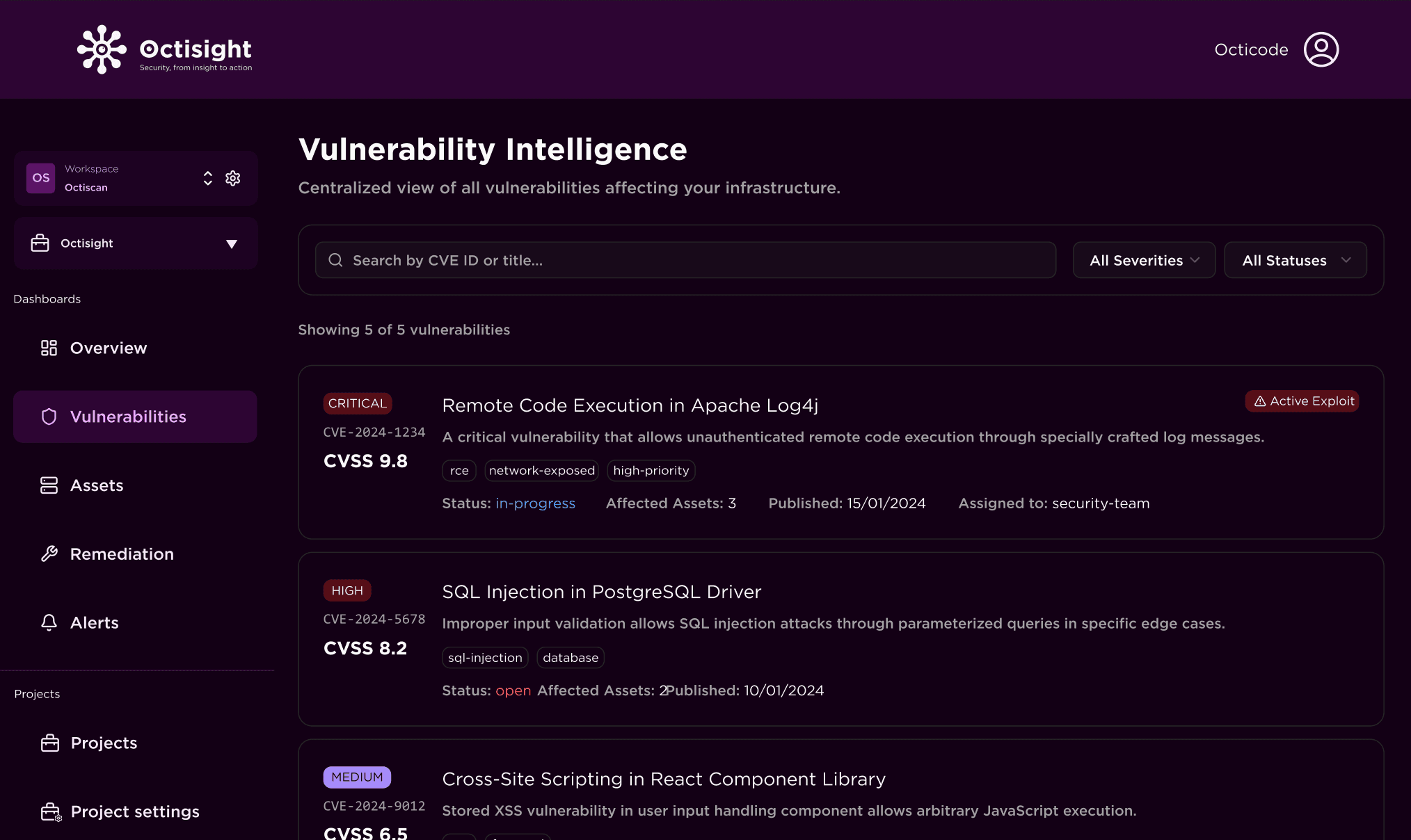The image size is (1411, 840).
Task: Click the Active Exploit badge
Action: (1302, 401)
